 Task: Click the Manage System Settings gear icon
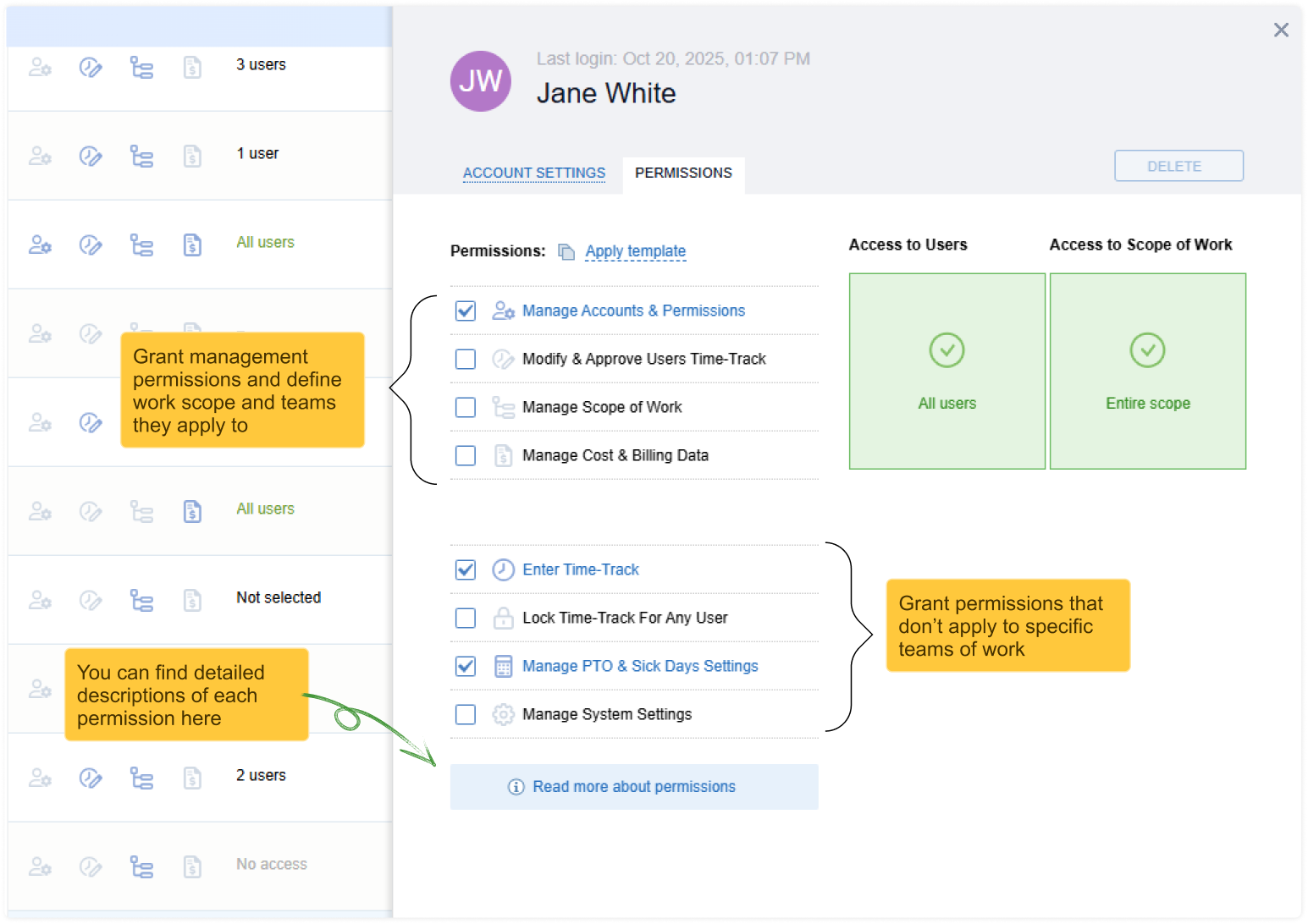click(x=503, y=715)
